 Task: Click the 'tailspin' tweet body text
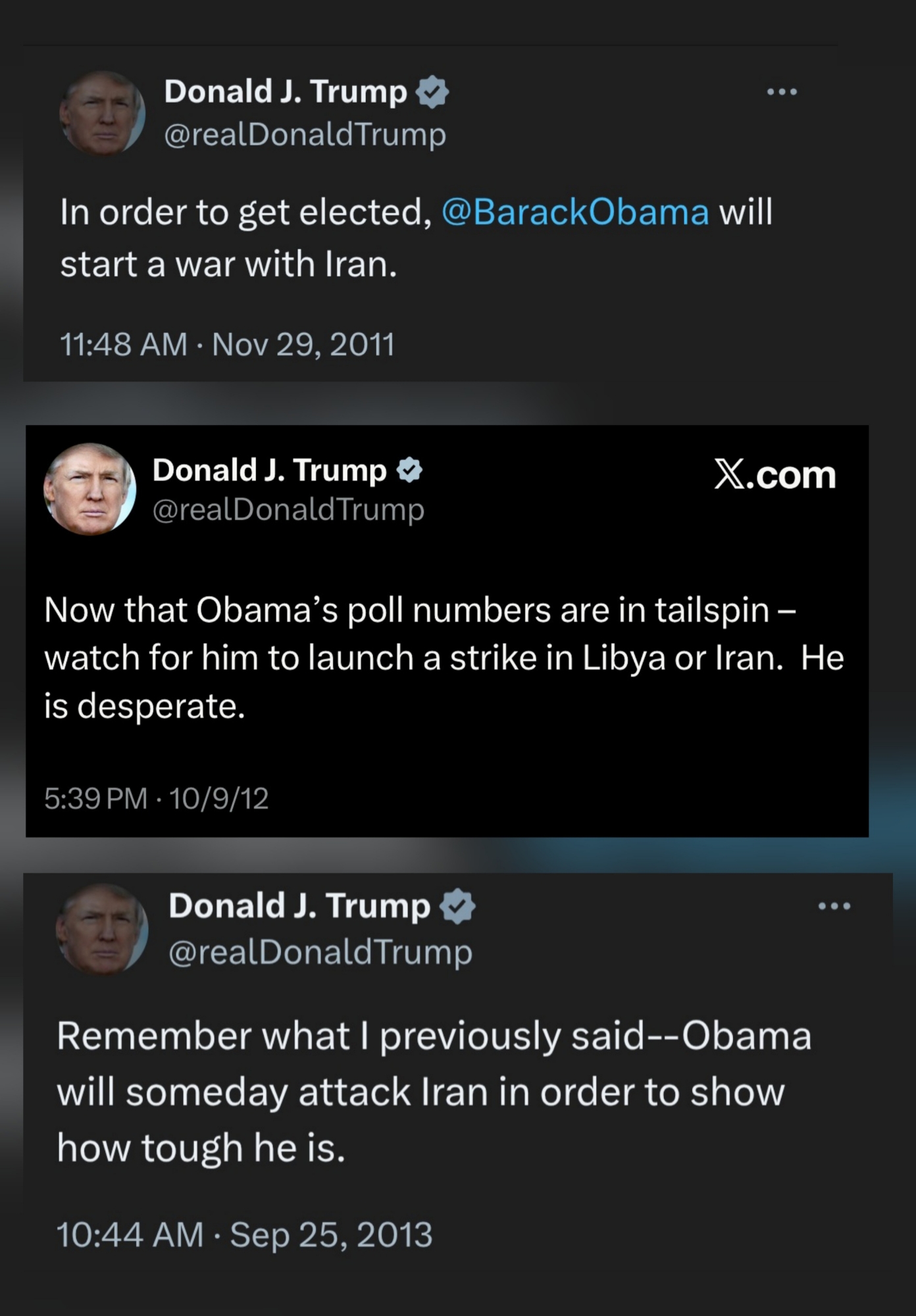pyautogui.click(x=444, y=658)
